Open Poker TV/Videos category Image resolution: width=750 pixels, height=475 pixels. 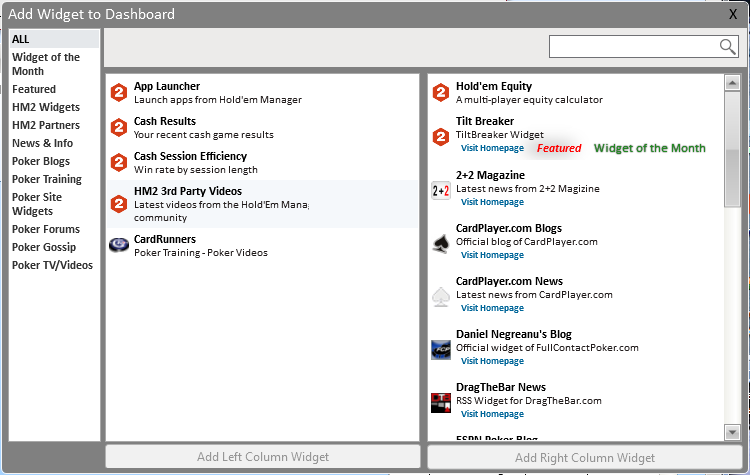[x=53, y=265]
